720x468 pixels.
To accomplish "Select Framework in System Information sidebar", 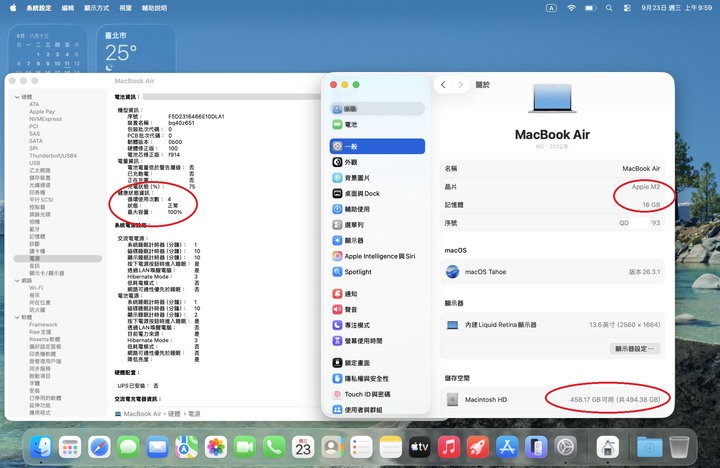I will (43, 325).
